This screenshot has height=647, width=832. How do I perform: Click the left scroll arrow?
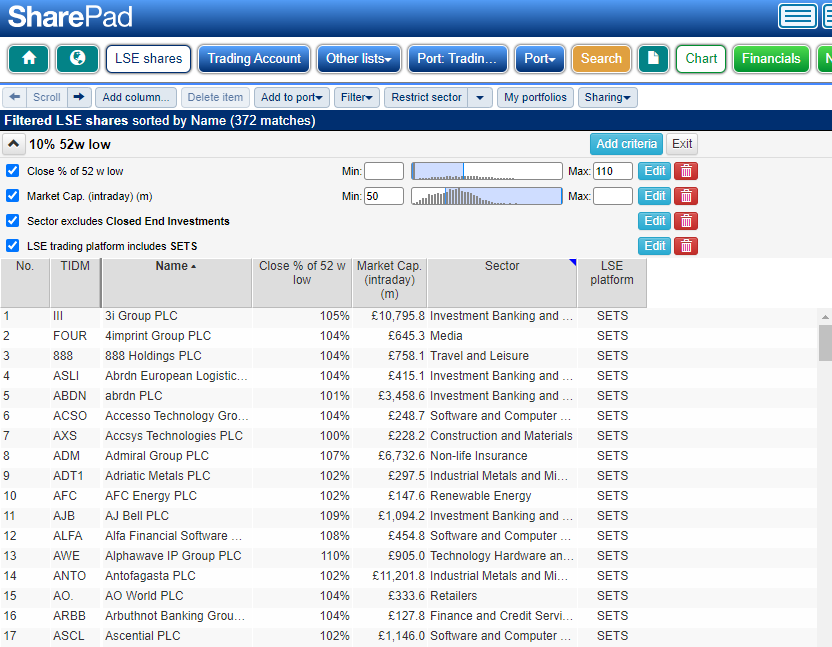pos(15,97)
